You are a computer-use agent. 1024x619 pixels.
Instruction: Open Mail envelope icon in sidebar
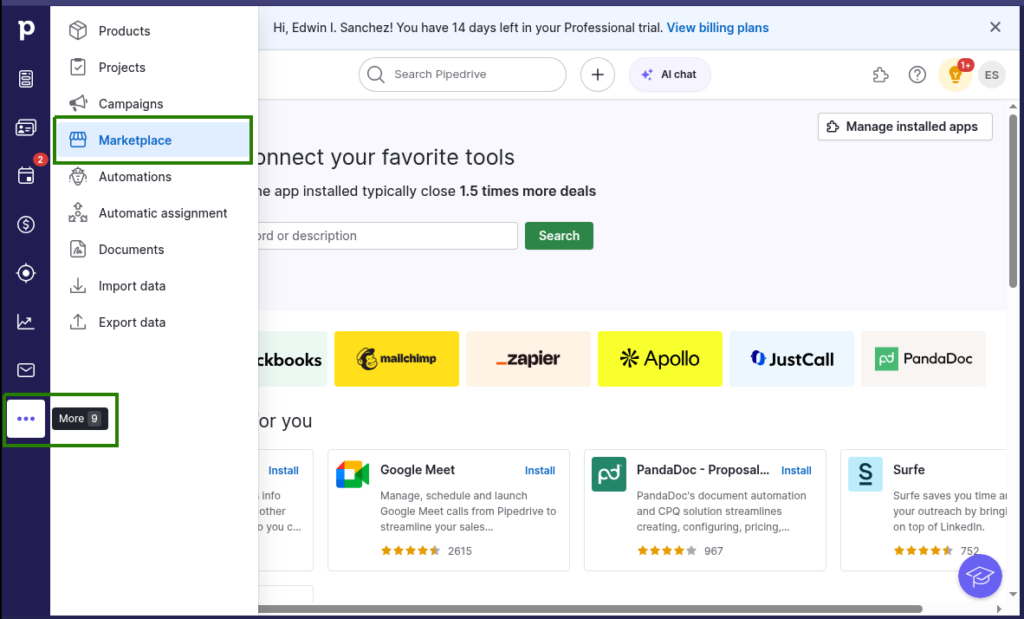tap(25, 370)
